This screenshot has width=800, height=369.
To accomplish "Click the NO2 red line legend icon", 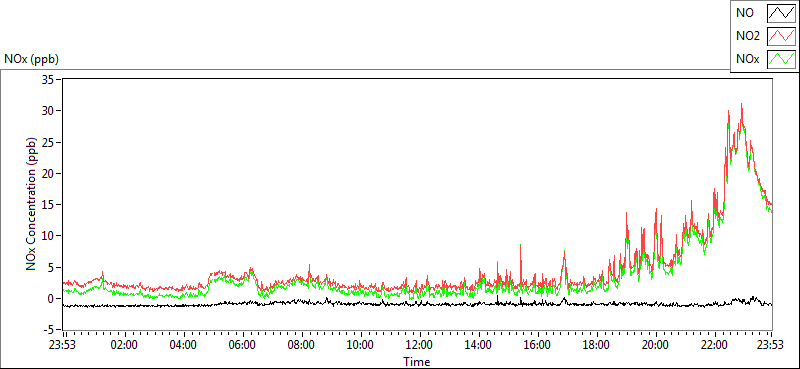I will [x=782, y=36].
